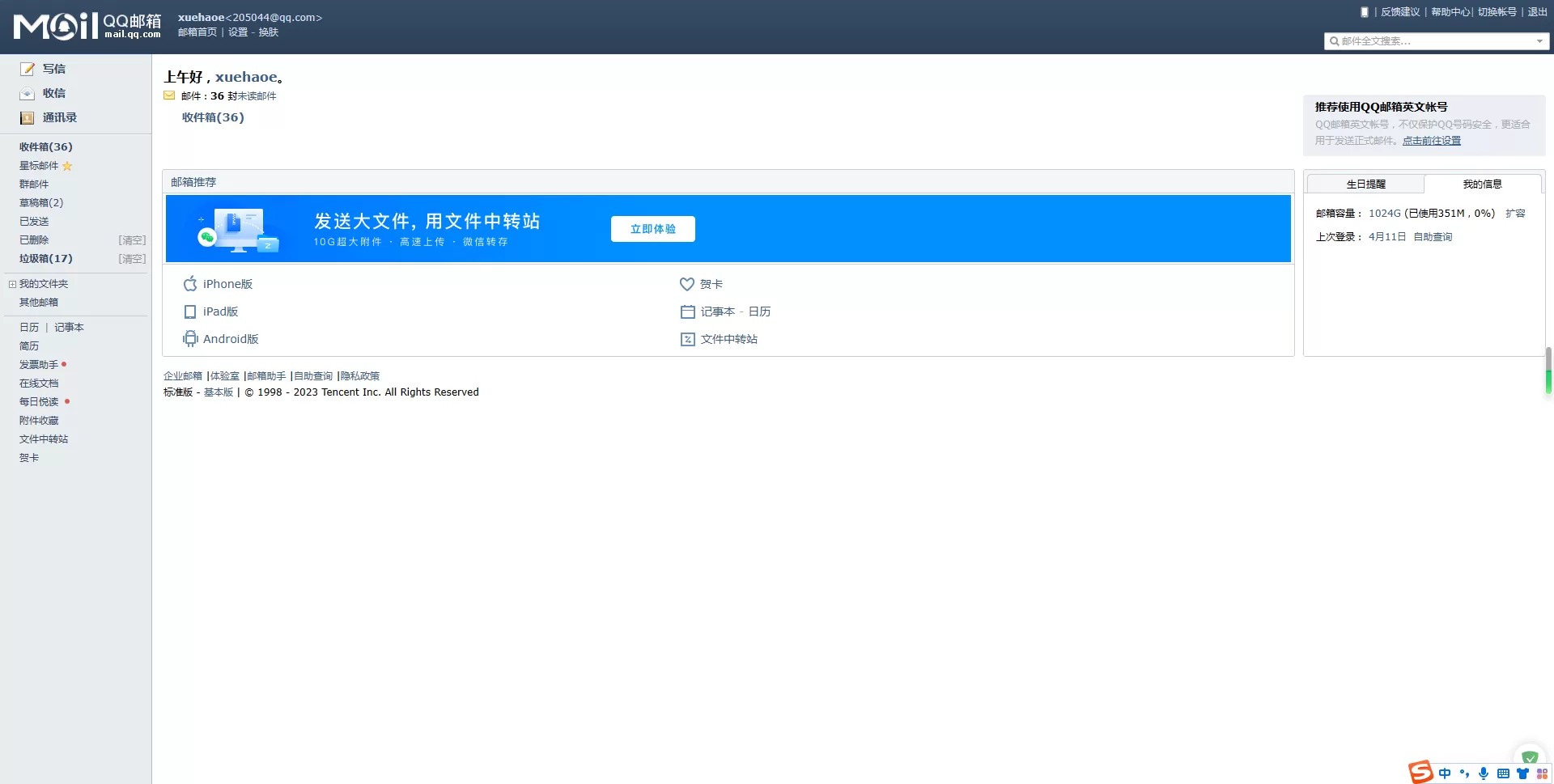Screen dimensions: 1554x784
Task: Open the 草稿箱(2) folder
Action: (41, 203)
